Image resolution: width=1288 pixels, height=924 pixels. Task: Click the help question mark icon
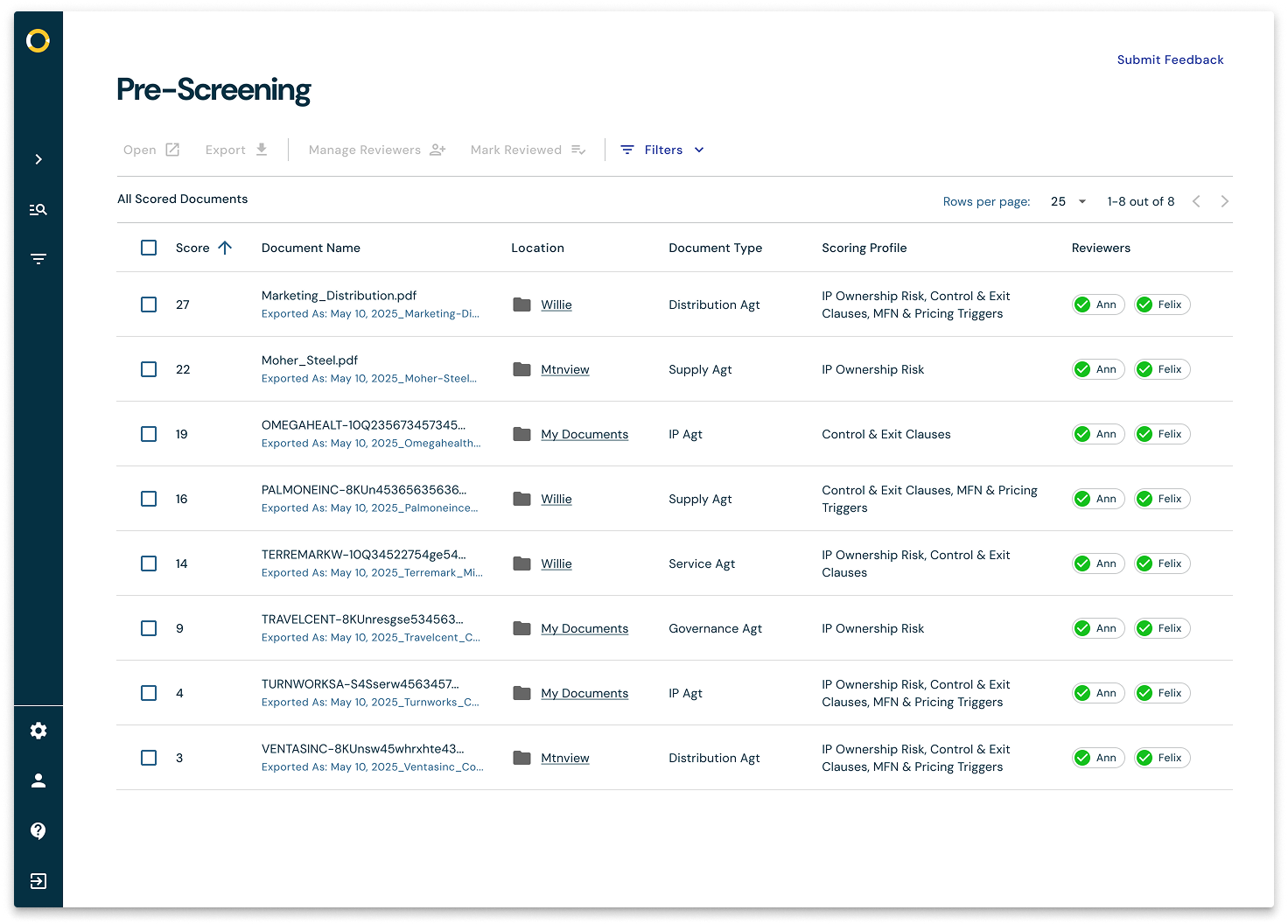[38, 830]
